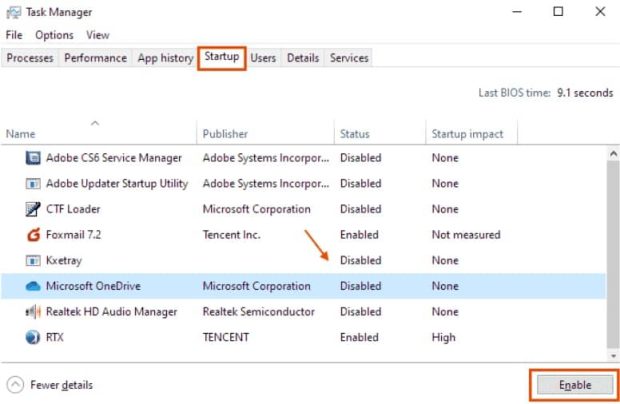Collapse view using Fewer details arrow

(x=15, y=385)
